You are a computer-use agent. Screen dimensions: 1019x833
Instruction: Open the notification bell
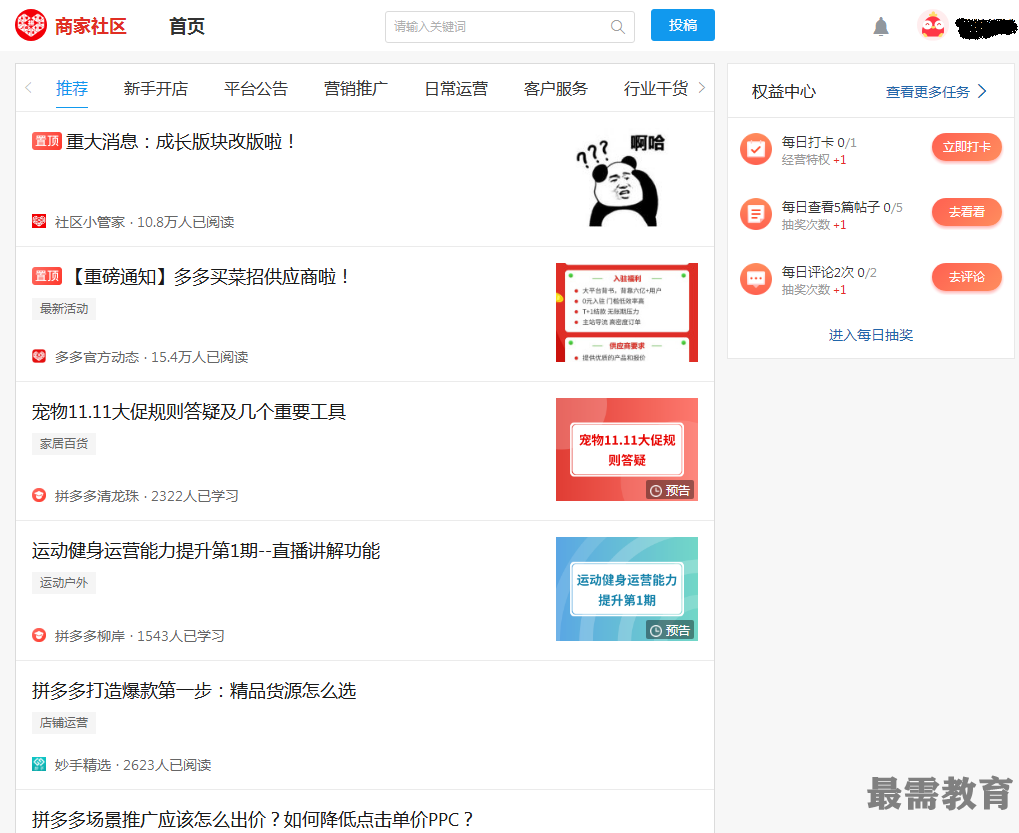click(x=881, y=27)
